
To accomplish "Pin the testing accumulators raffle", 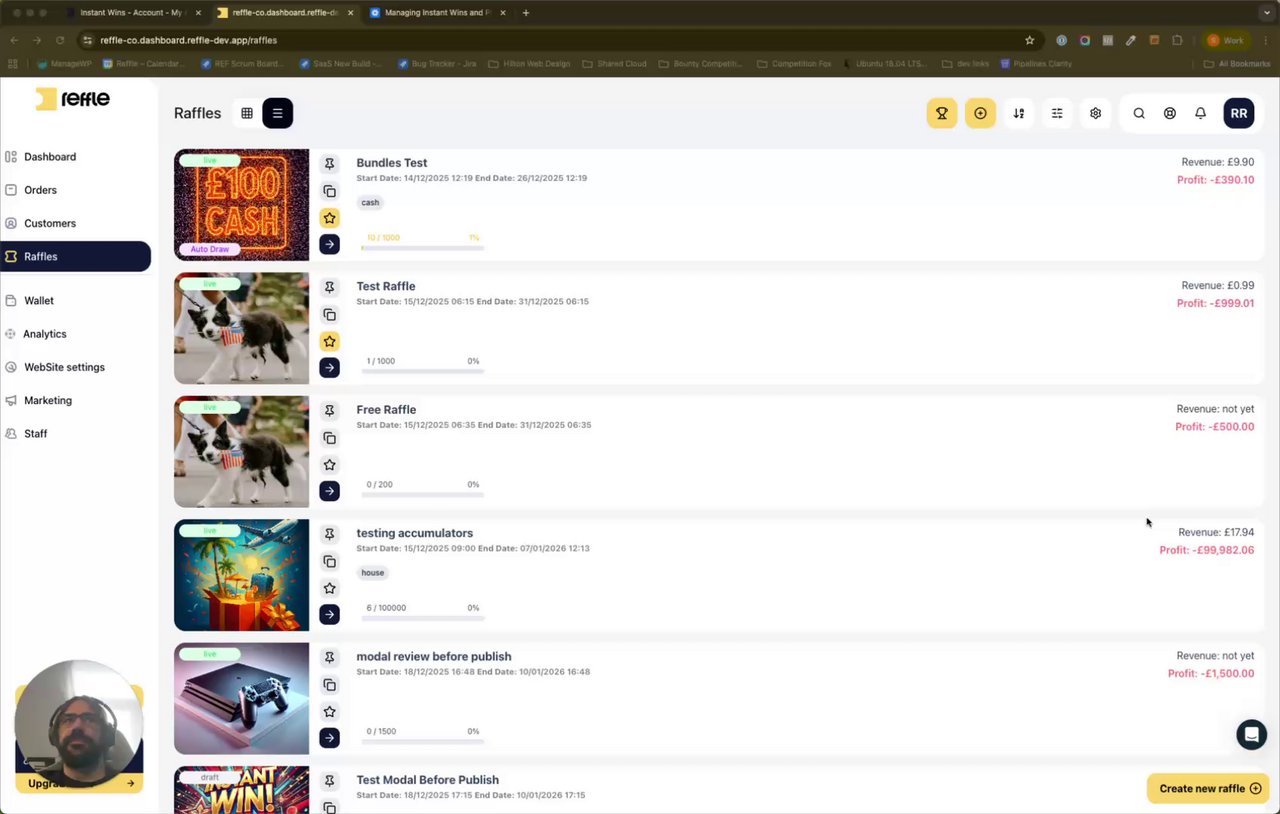I will [329, 535].
